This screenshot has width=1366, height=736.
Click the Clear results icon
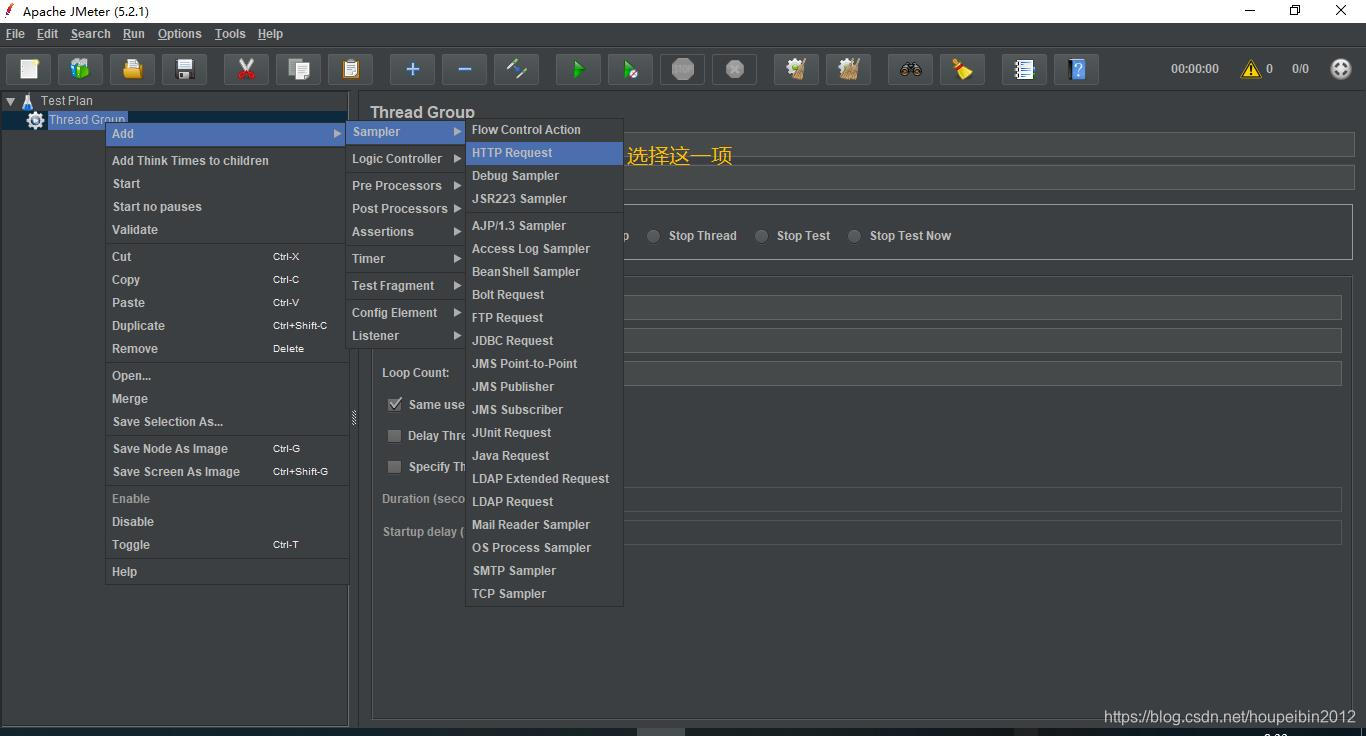coord(796,69)
